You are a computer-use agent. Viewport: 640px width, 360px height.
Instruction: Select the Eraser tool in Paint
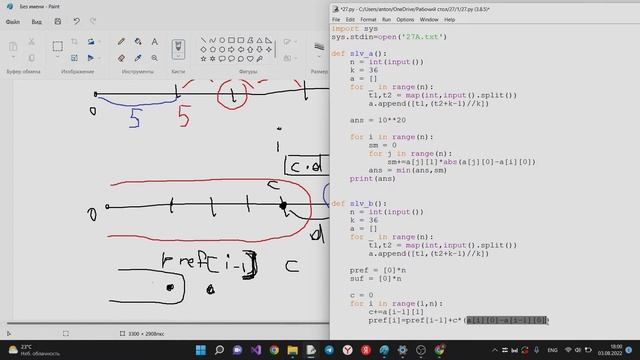(x=121, y=58)
